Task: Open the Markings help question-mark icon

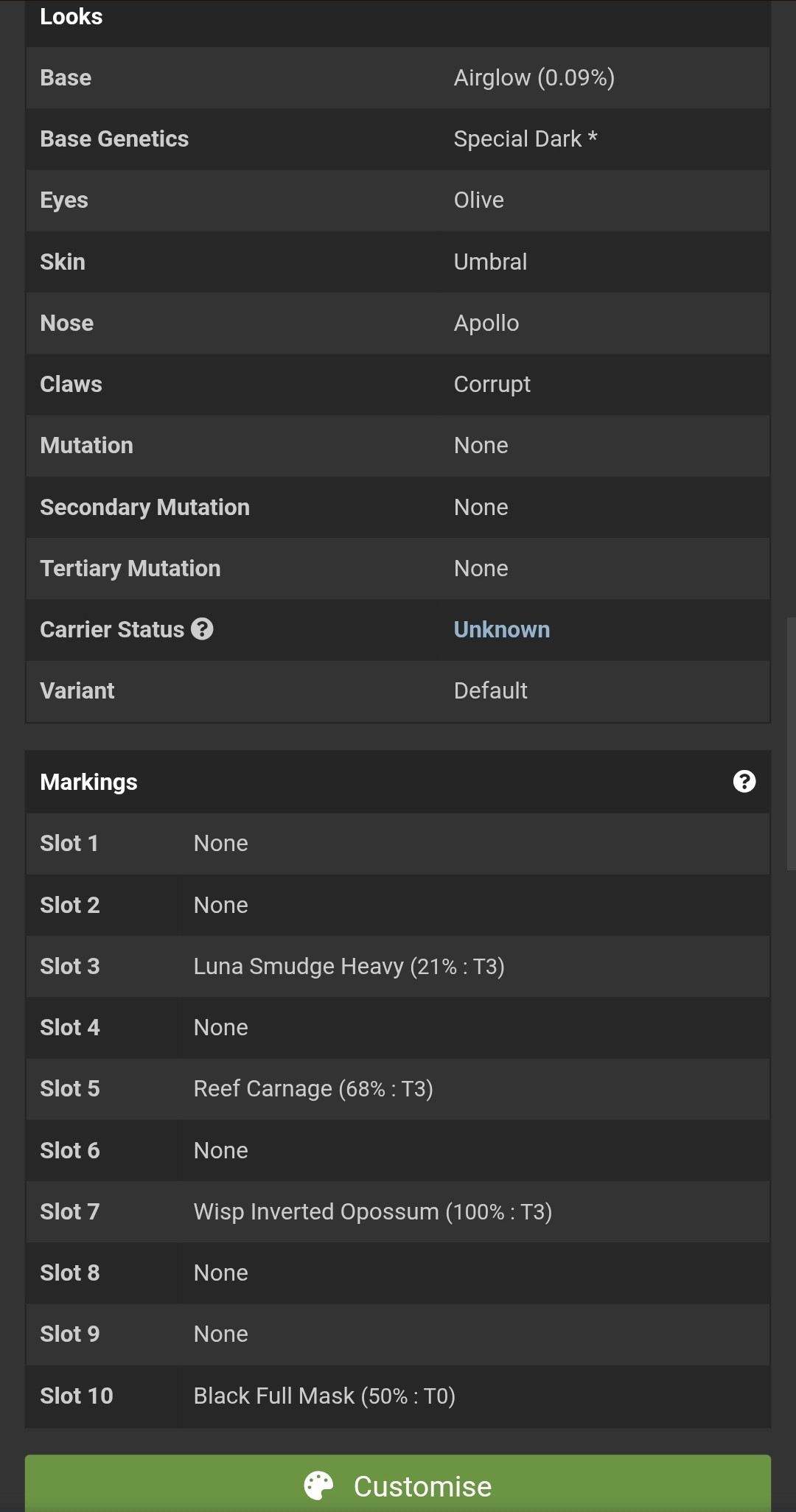Action: pyautogui.click(x=744, y=781)
